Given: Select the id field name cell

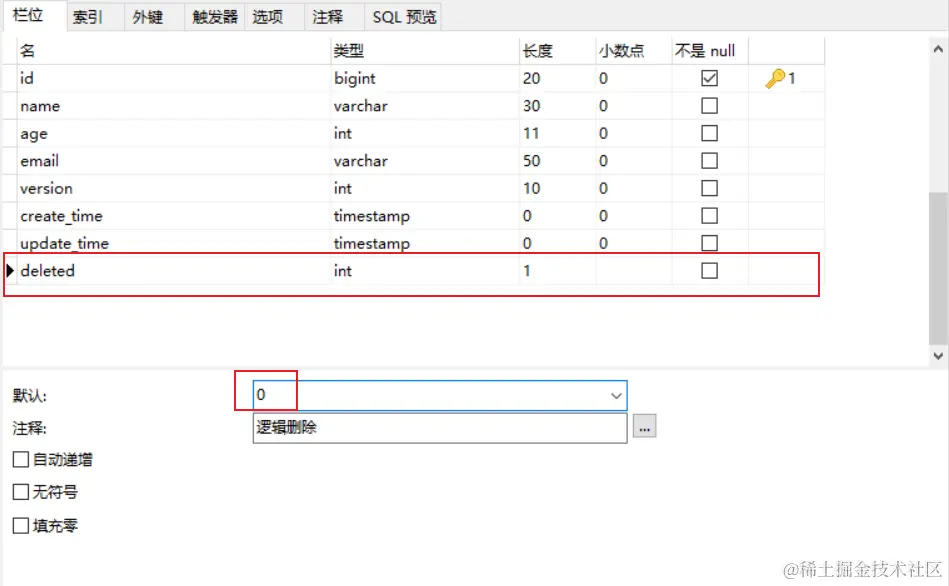Looking at the screenshot, I should coord(173,78).
